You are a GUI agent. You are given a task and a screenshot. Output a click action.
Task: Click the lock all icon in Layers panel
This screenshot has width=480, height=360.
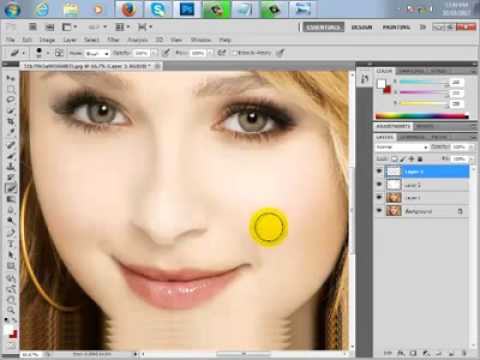pos(420,159)
